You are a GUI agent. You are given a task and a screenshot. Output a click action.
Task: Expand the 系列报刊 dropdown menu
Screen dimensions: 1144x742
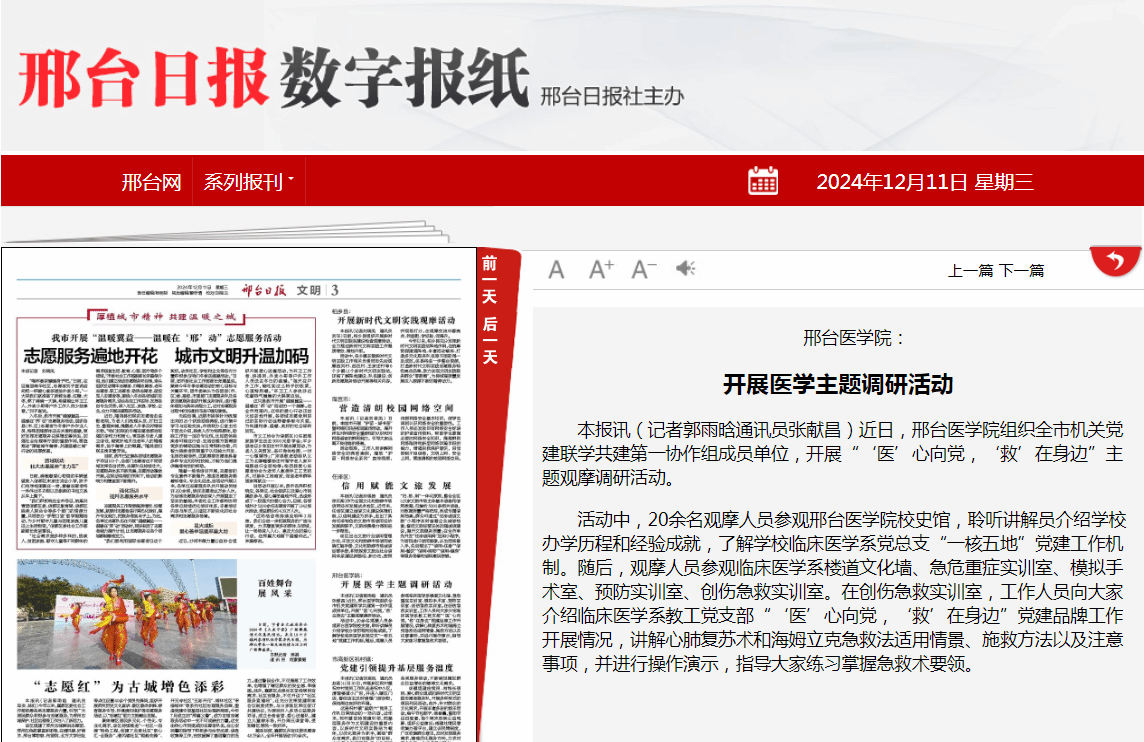point(248,182)
